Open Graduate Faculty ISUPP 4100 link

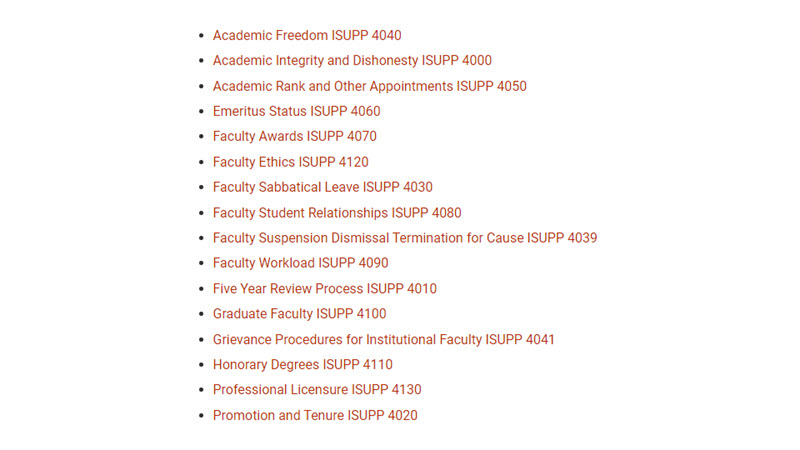(299, 314)
